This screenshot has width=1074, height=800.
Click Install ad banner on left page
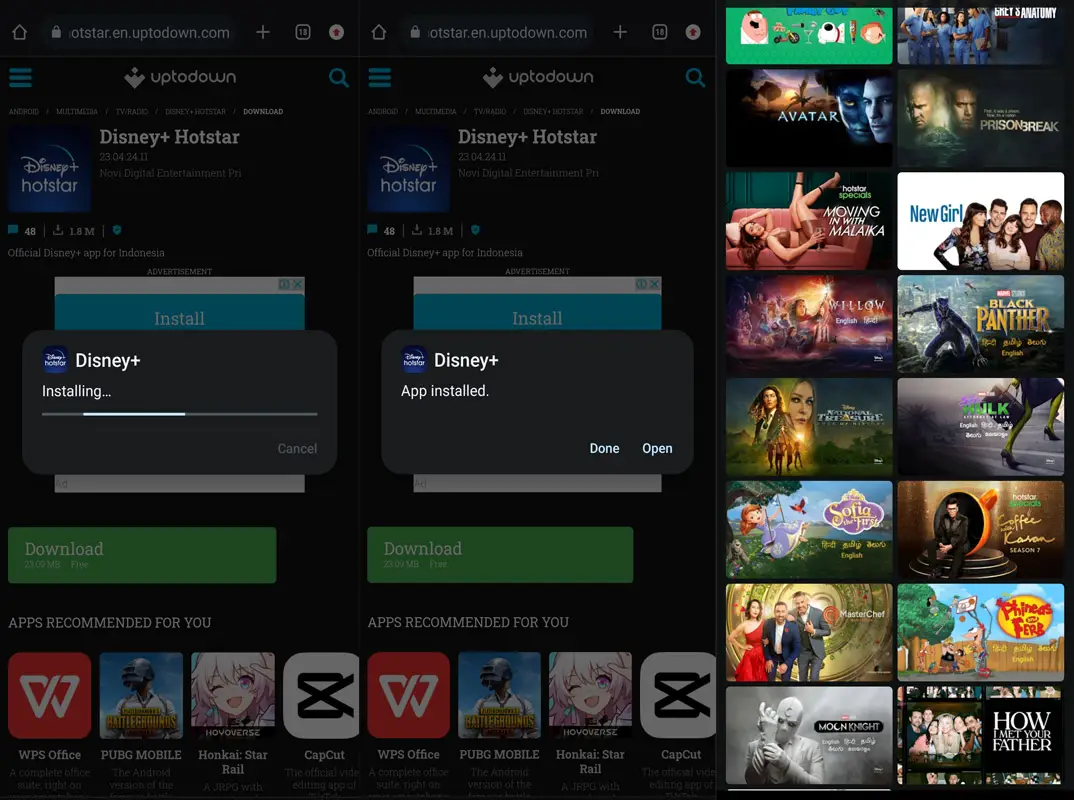coord(179,314)
